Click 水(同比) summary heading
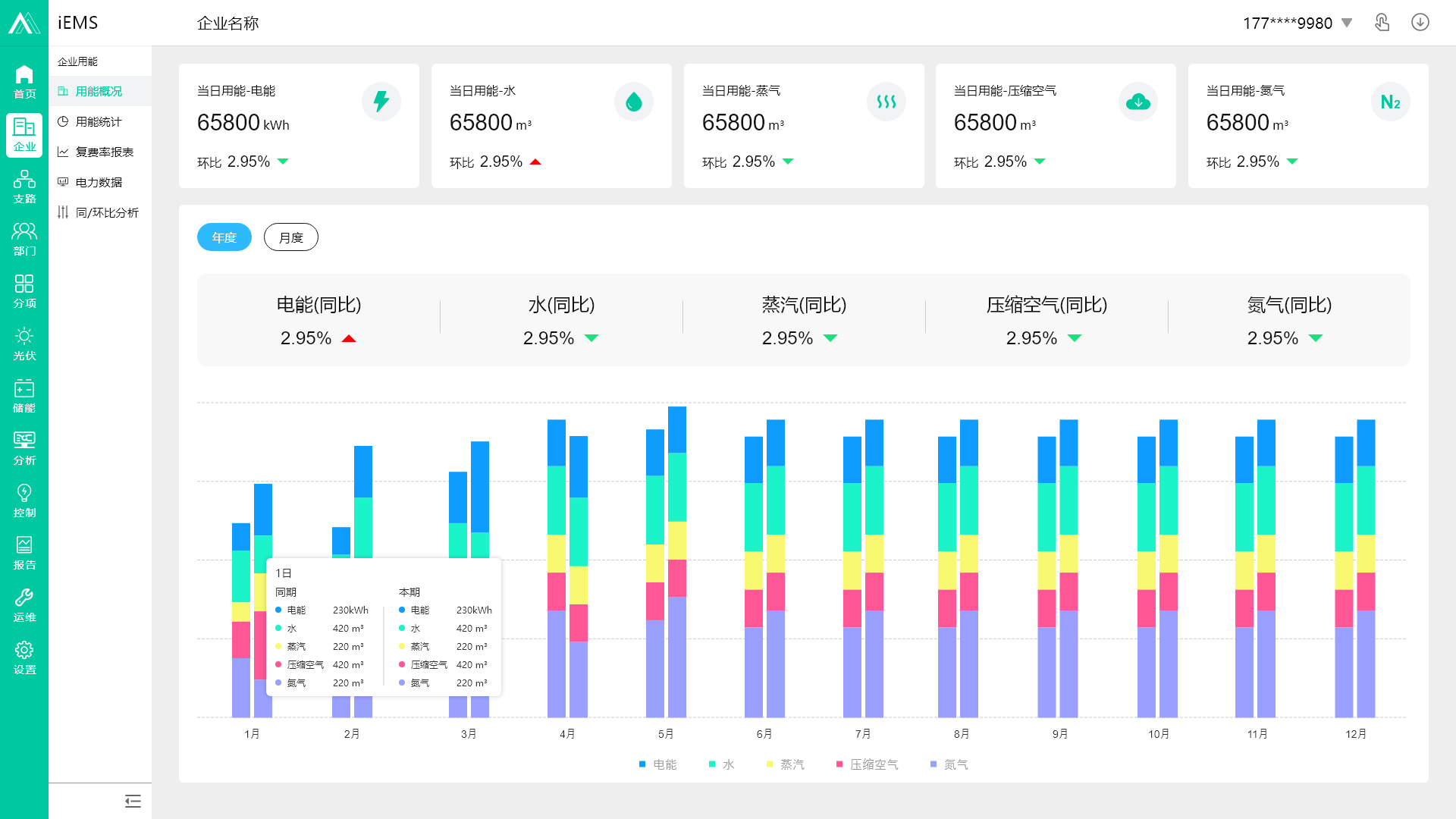This screenshot has height=819, width=1456. click(561, 305)
